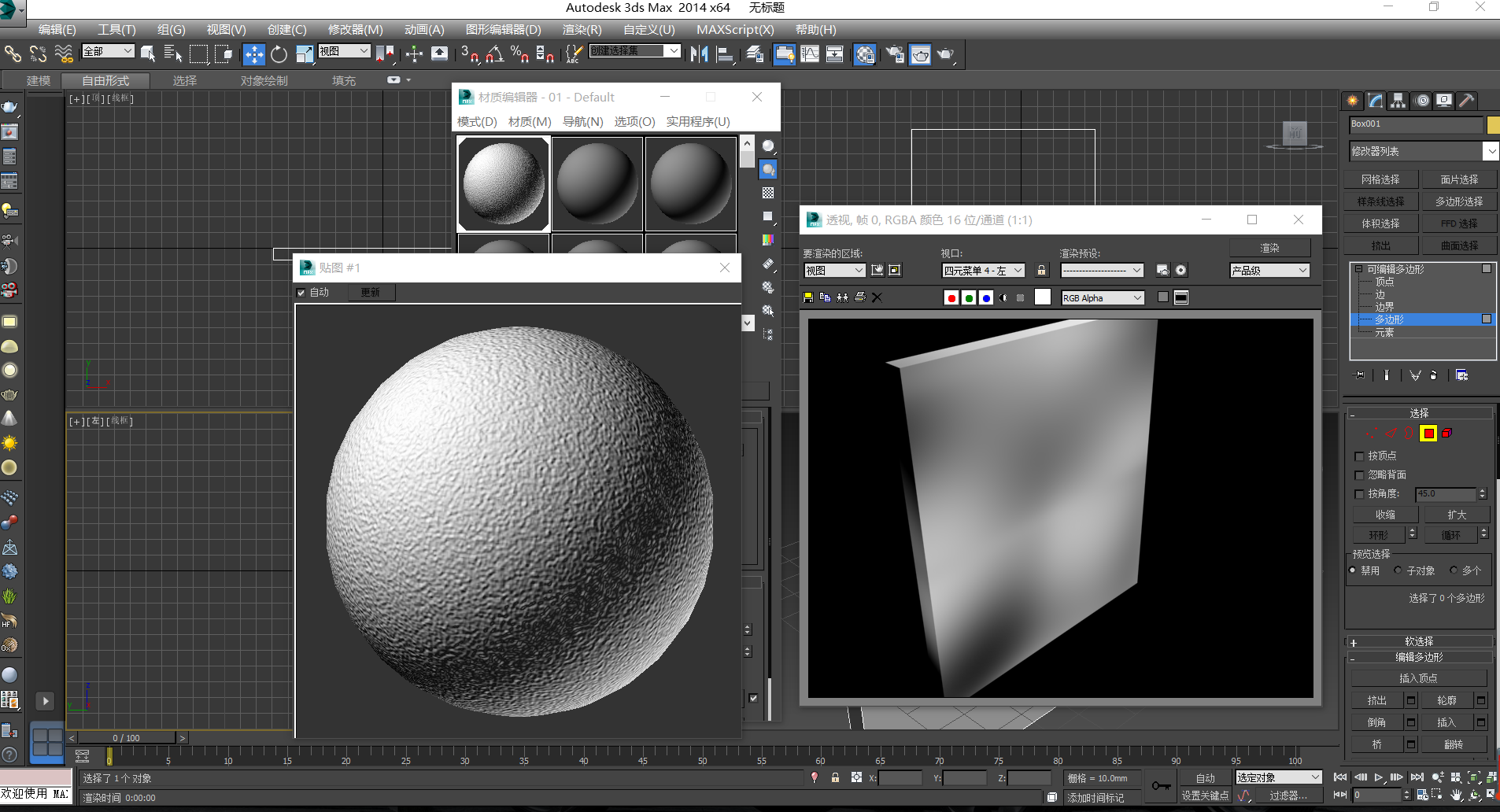Click the 渲染 button in render window
Screen dimensions: 1500x812
point(1269,248)
